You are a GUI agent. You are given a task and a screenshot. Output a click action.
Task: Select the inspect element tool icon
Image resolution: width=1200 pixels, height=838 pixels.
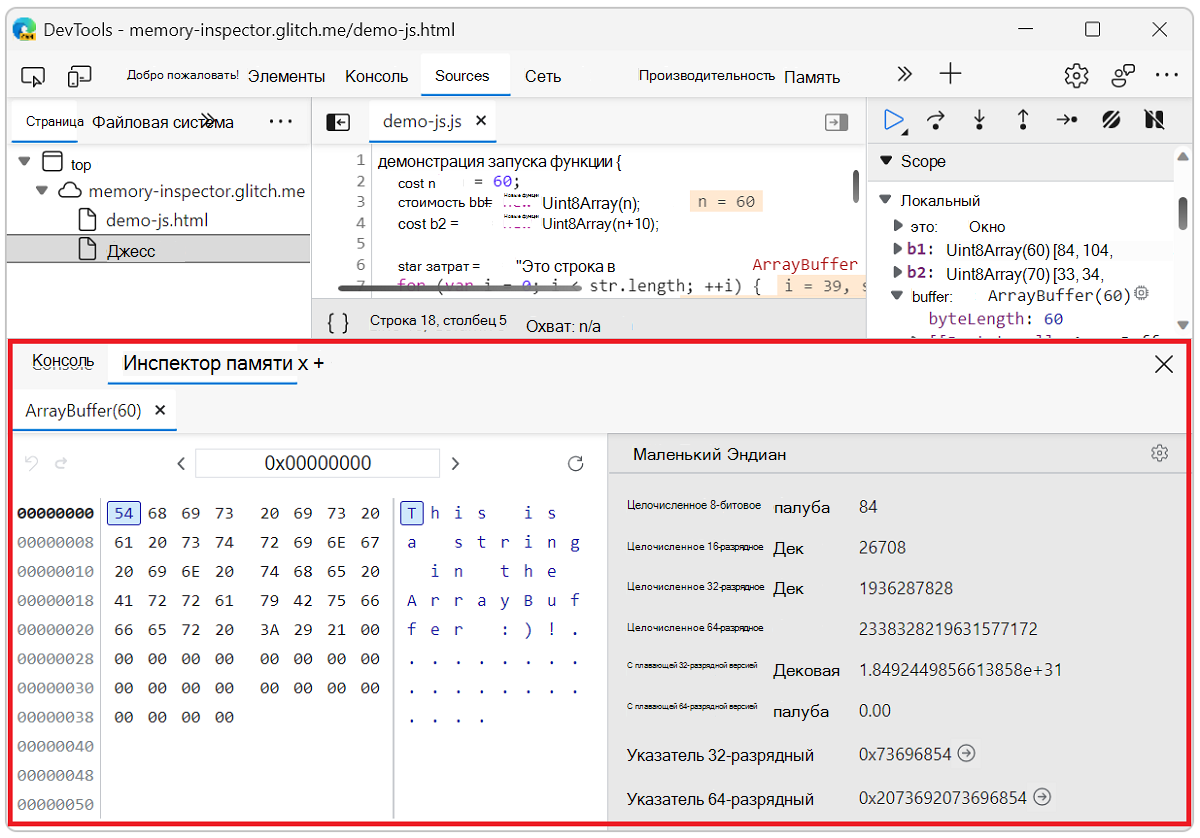point(33,76)
